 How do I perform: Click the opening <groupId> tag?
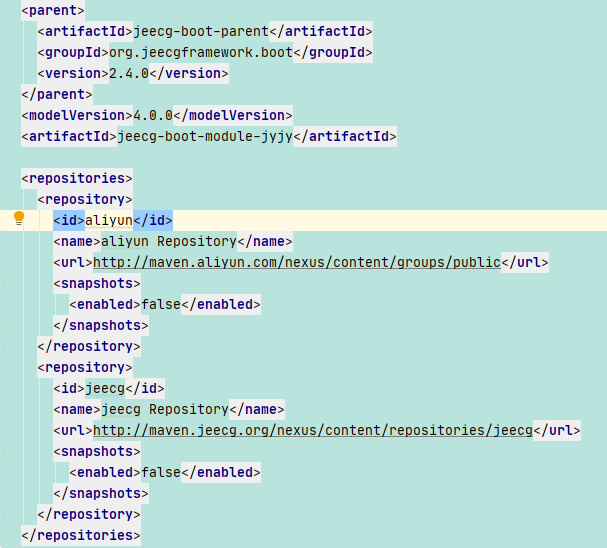tap(73, 52)
